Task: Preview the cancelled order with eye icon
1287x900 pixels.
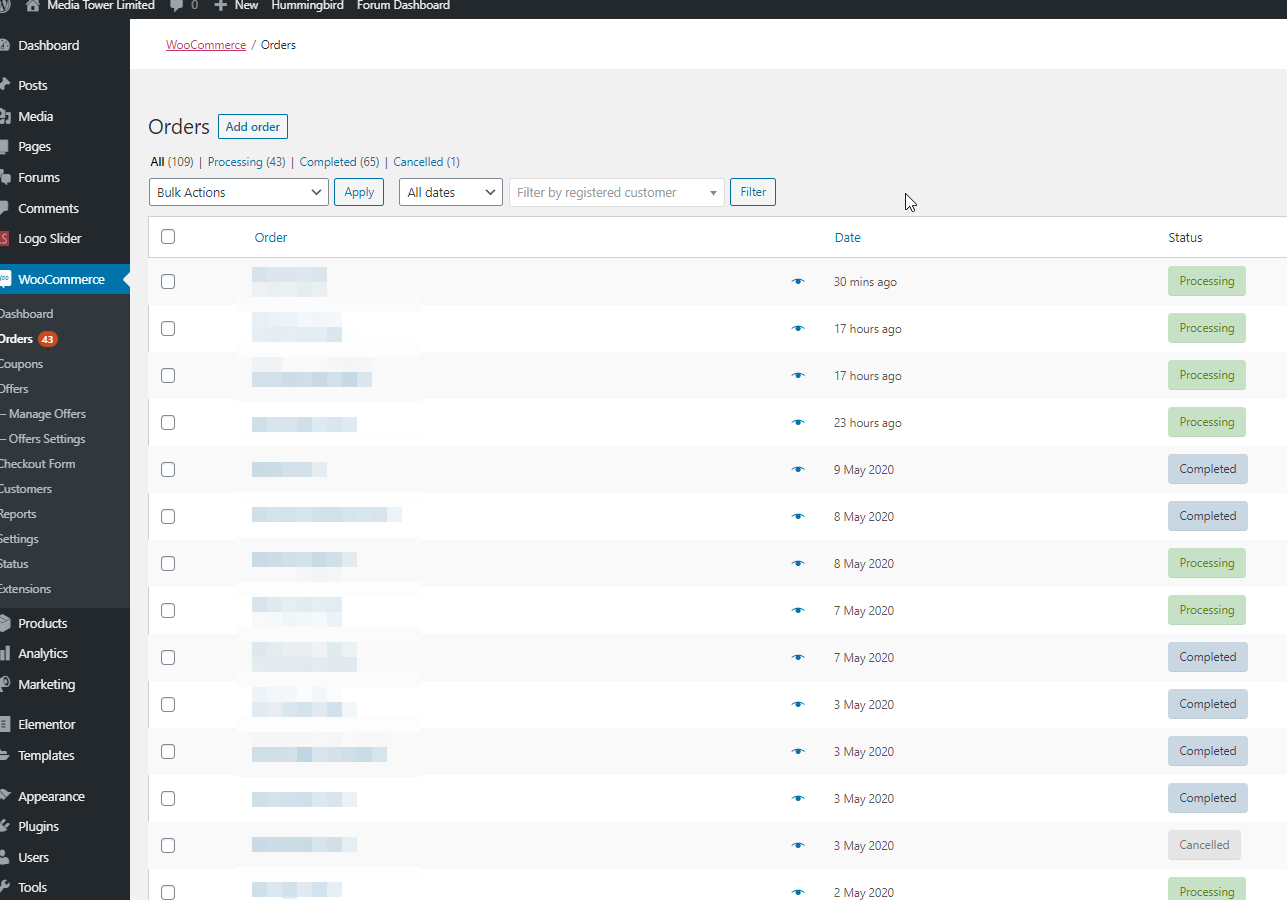Action: click(797, 846)
